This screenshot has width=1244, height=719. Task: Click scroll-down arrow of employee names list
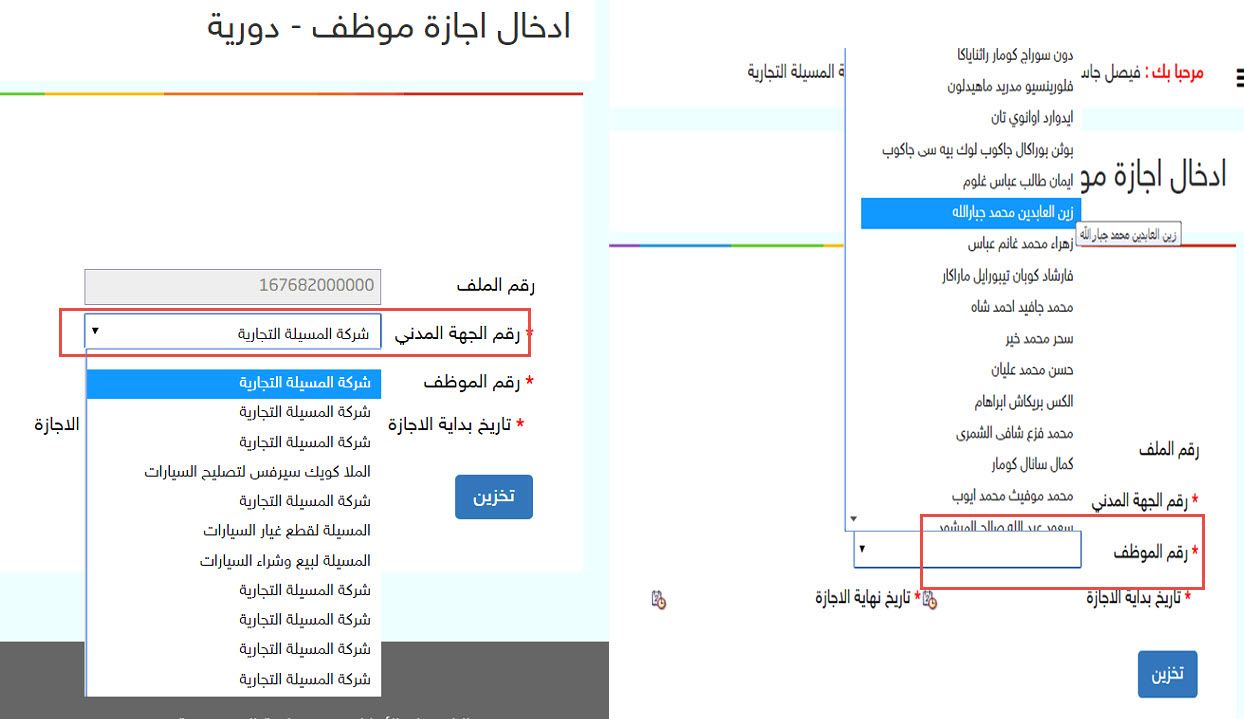coord(853,519)
